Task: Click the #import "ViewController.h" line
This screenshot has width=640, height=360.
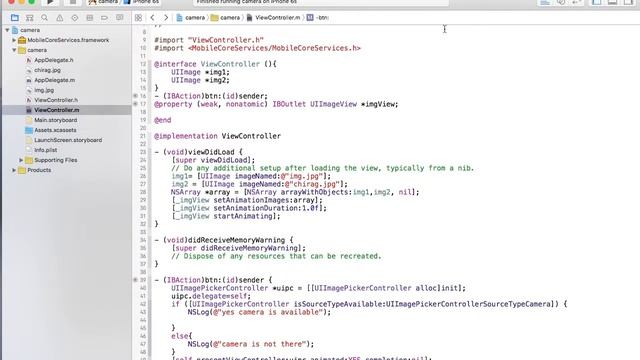Action: [209, 40]
